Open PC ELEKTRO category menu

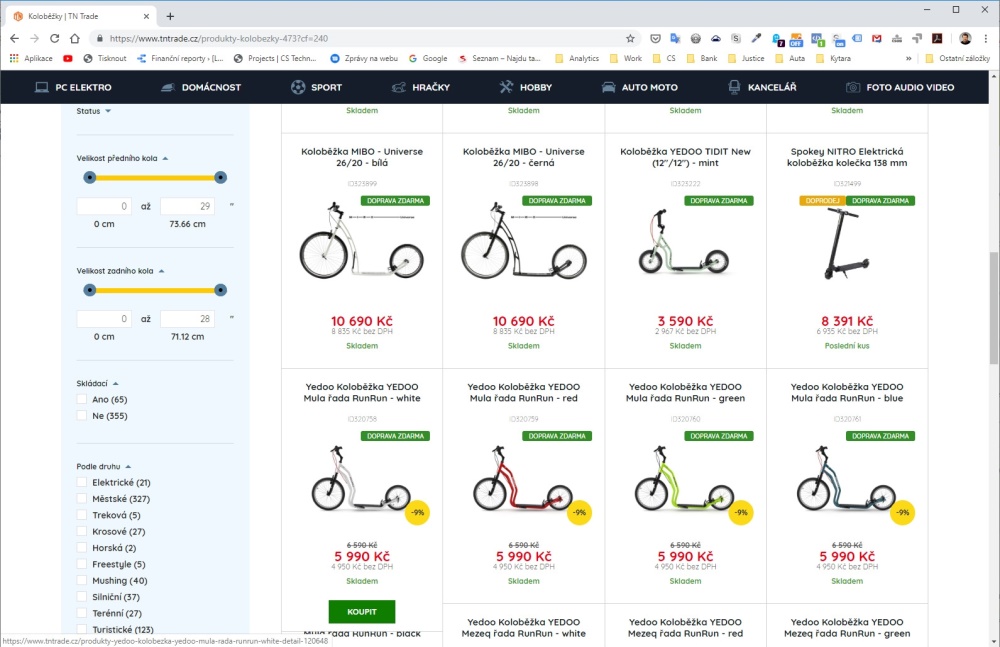pos(73,87)
